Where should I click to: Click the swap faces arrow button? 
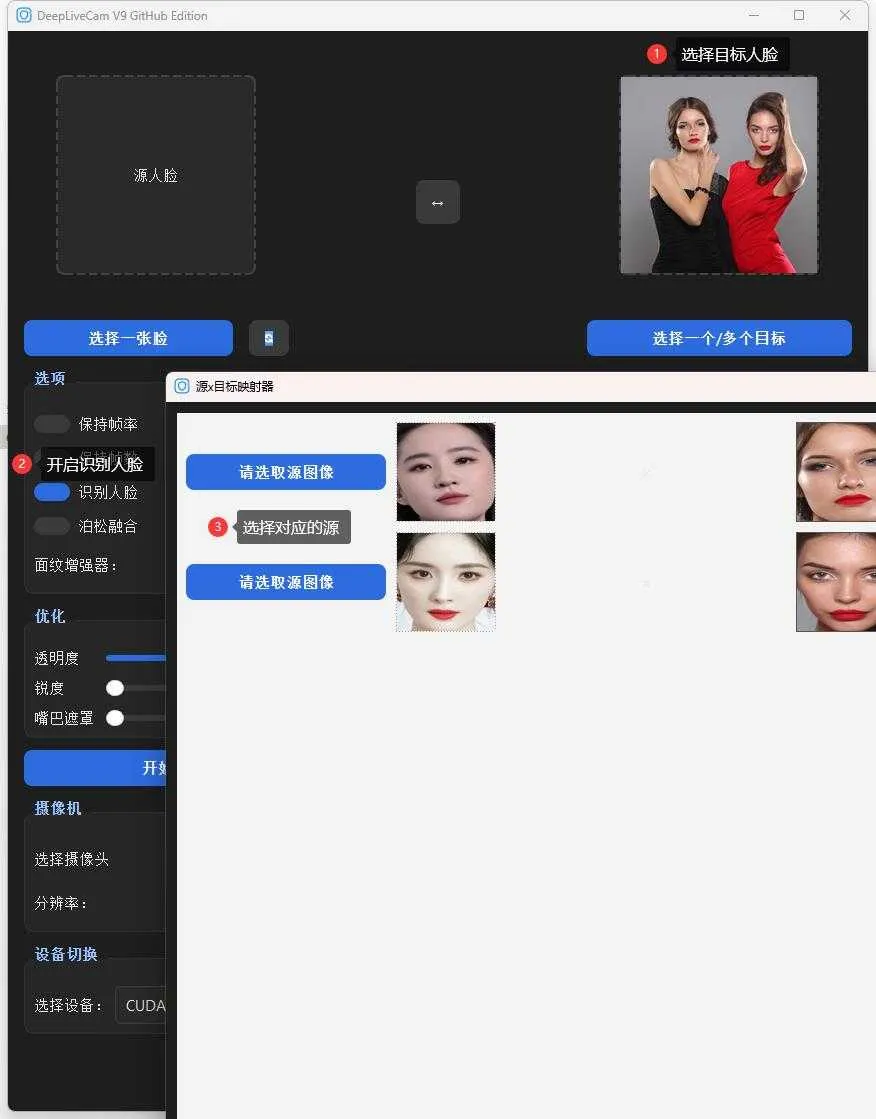pos(438,203)
